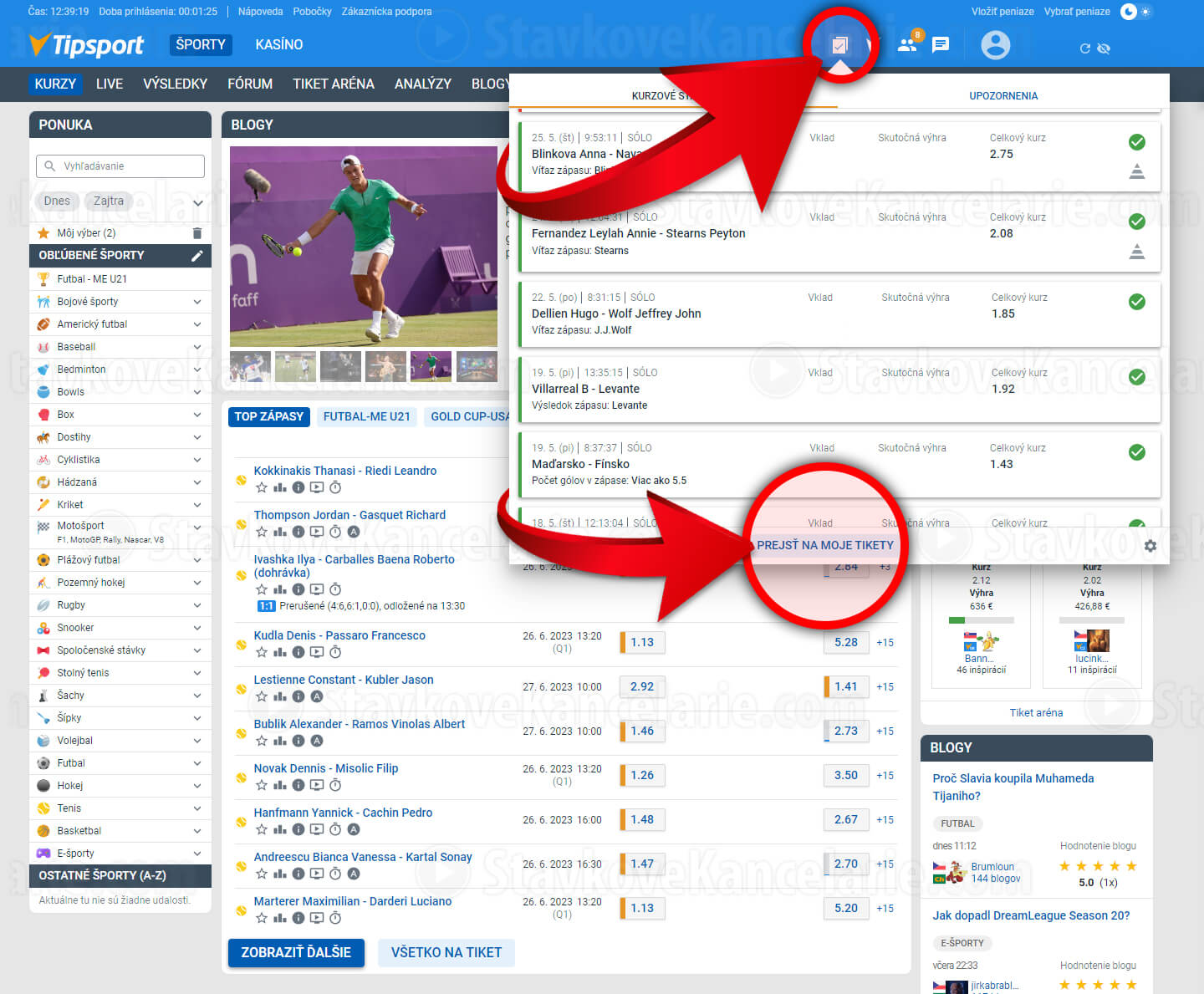Open the user profile avatar icon
1204x994 pixels.
pyautogui.click(x=995, y=44)
